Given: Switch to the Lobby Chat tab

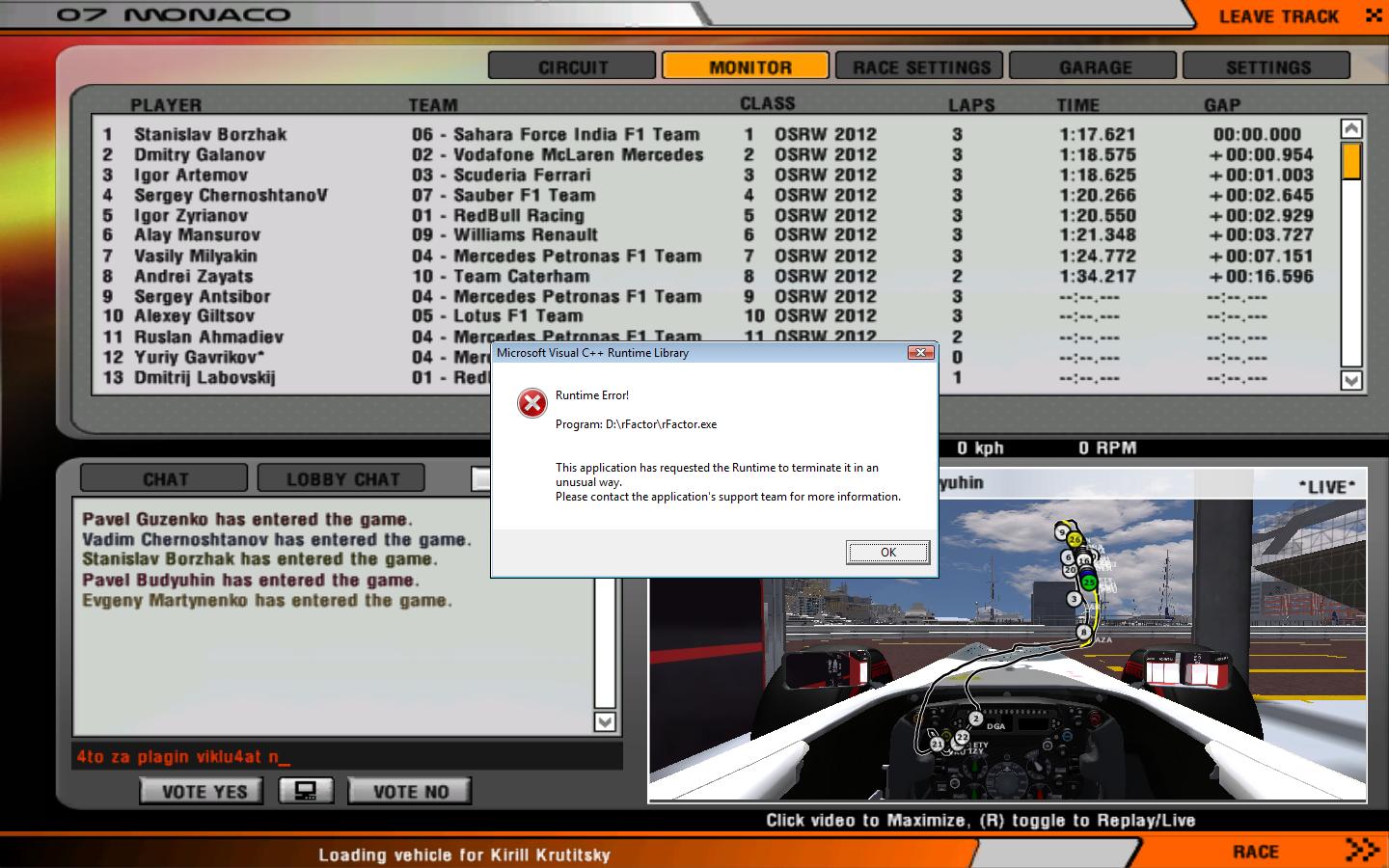Looking at the screenshot, I should (341, 478).
